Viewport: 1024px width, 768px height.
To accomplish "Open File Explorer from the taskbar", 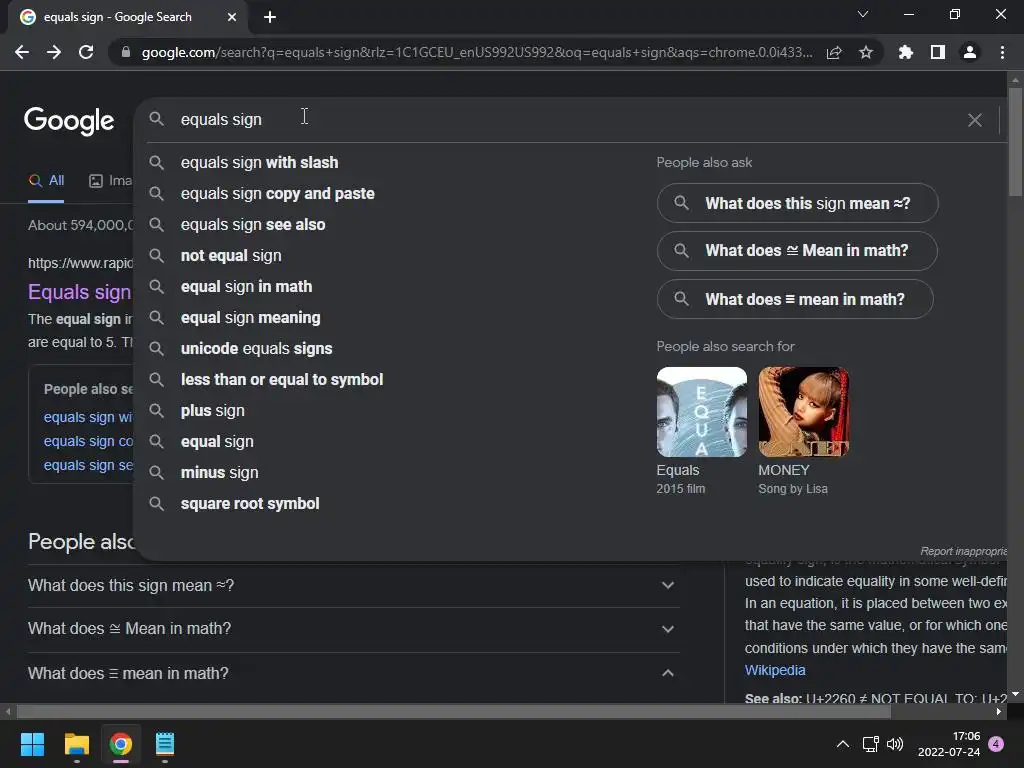I will tap(76, 744).
